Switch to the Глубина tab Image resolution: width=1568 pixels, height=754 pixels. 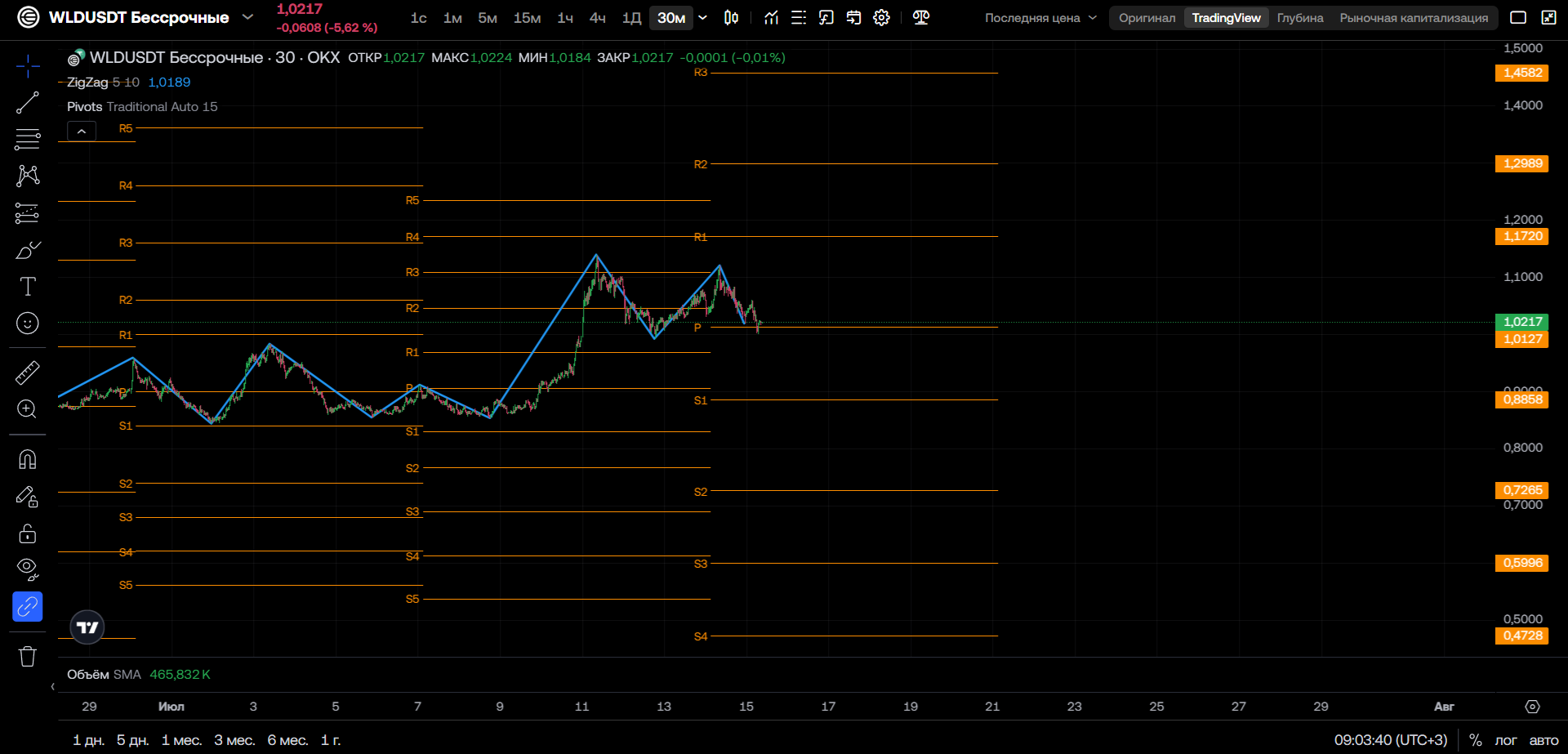[1300, 18]
